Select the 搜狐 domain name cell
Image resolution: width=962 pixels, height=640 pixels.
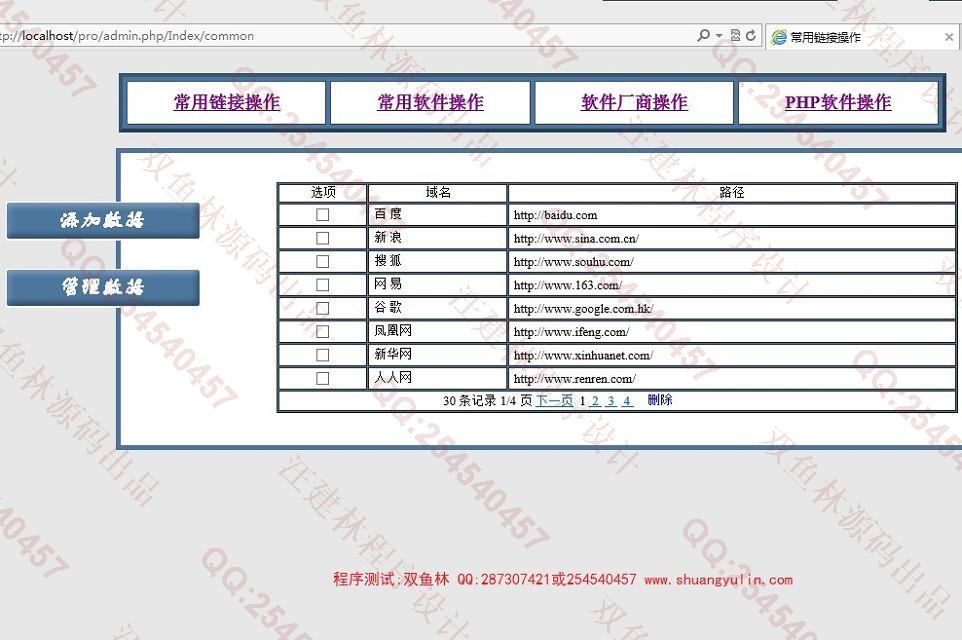tap(437, 261)
